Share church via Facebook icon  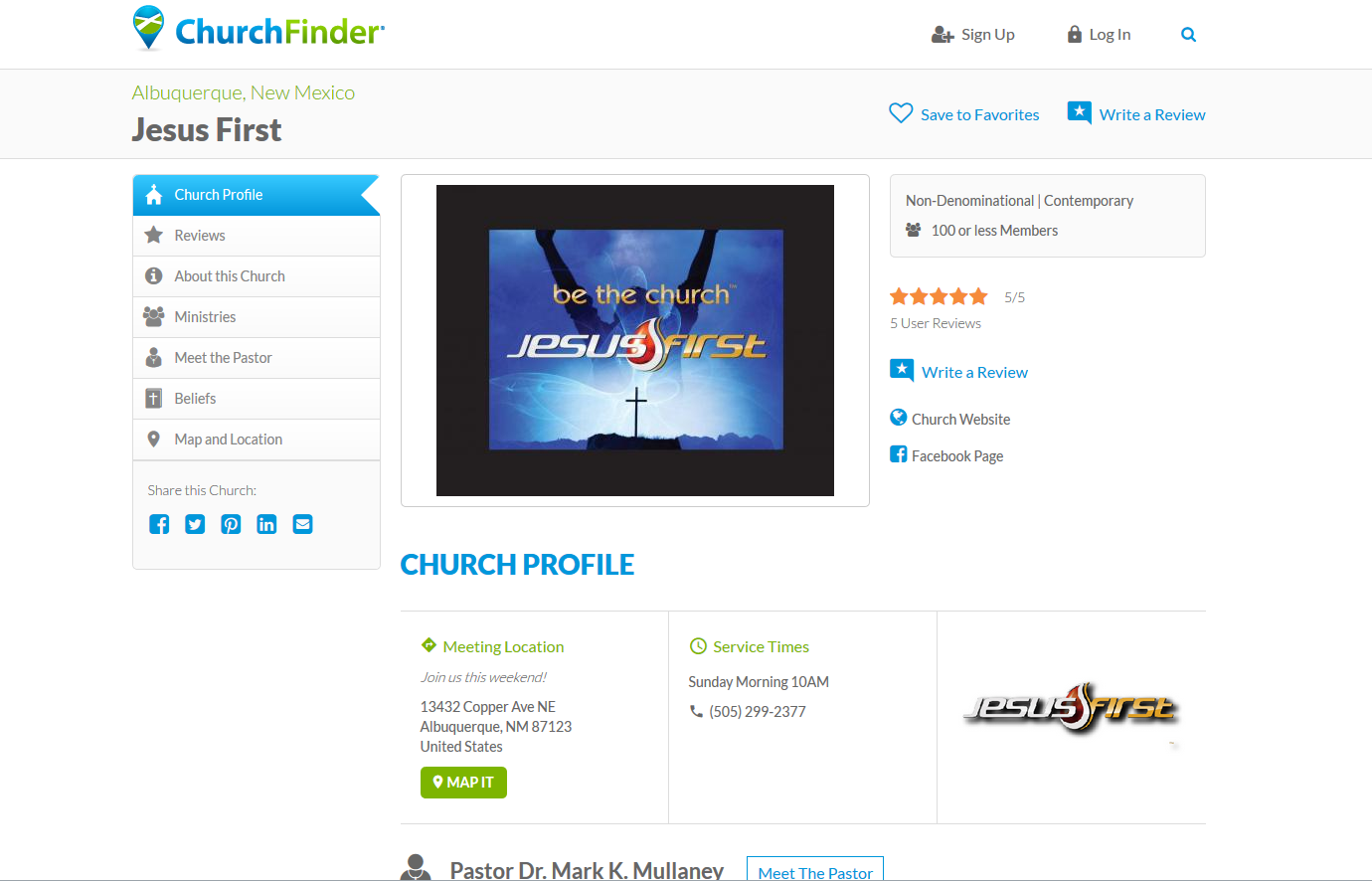(159, 524)
